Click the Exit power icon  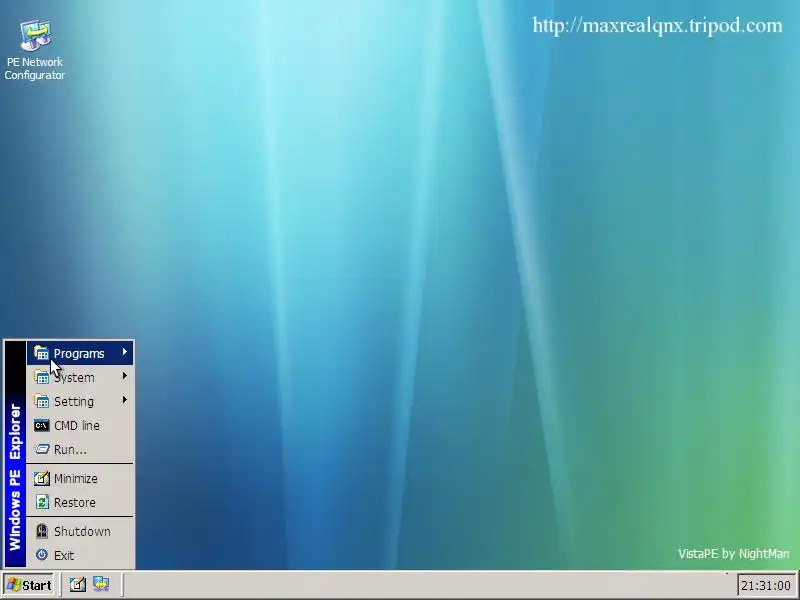(x=42, y=555)
